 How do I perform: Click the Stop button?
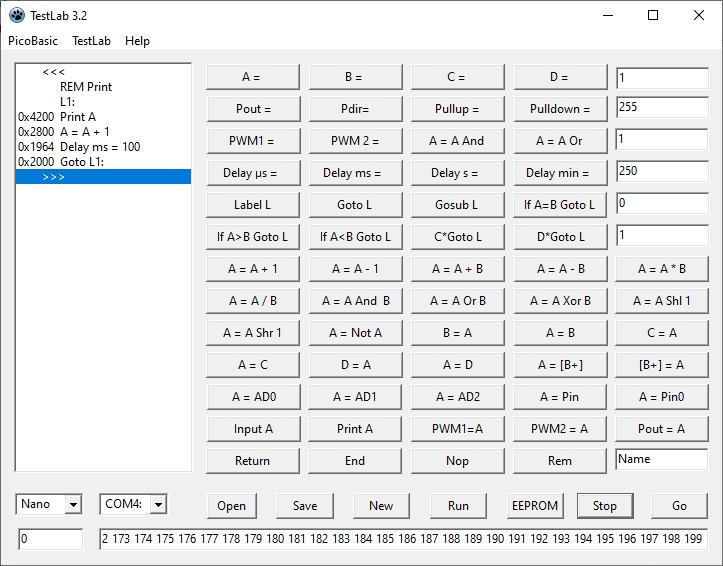pos(604,505)
